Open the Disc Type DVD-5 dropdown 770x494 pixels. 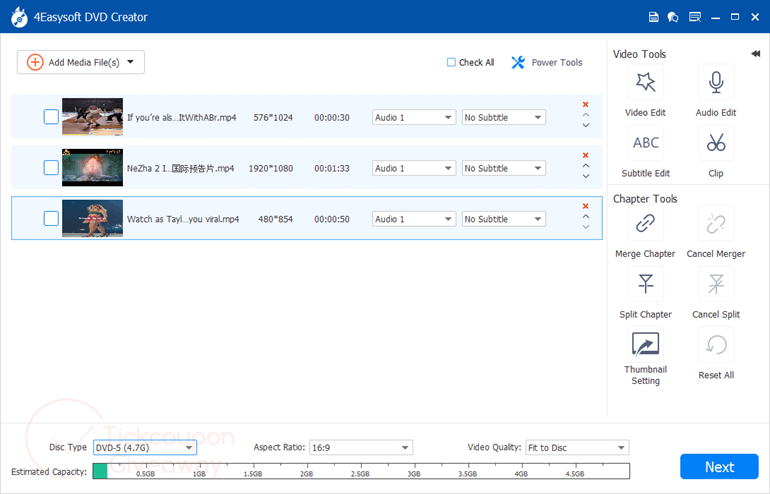click(x=145, y=447)
